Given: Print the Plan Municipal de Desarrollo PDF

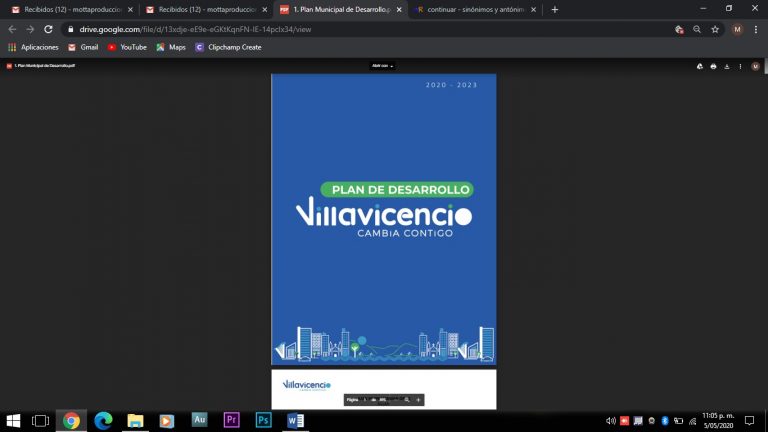Looking at the screenshot, I should (713, 66).
